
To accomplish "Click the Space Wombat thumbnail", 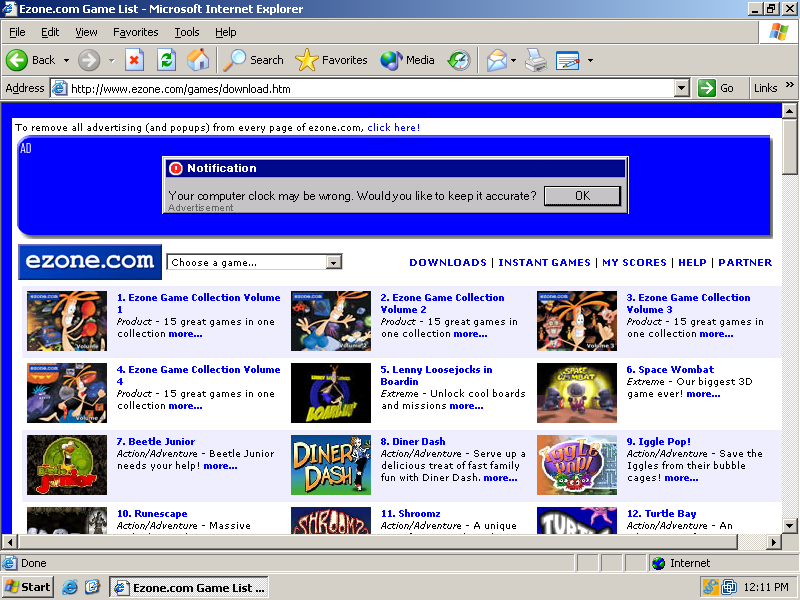I will 577,393.
